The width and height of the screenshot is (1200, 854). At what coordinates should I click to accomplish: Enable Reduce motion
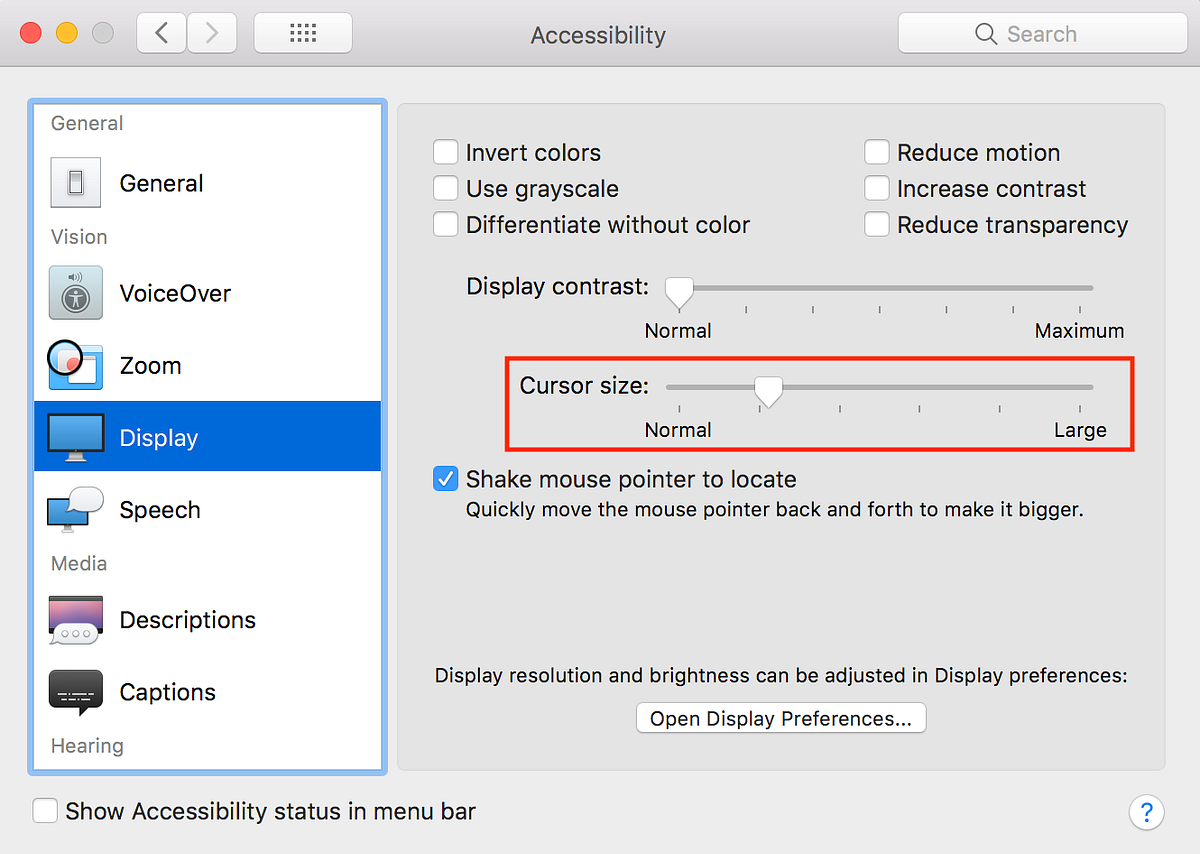point(876,151)
